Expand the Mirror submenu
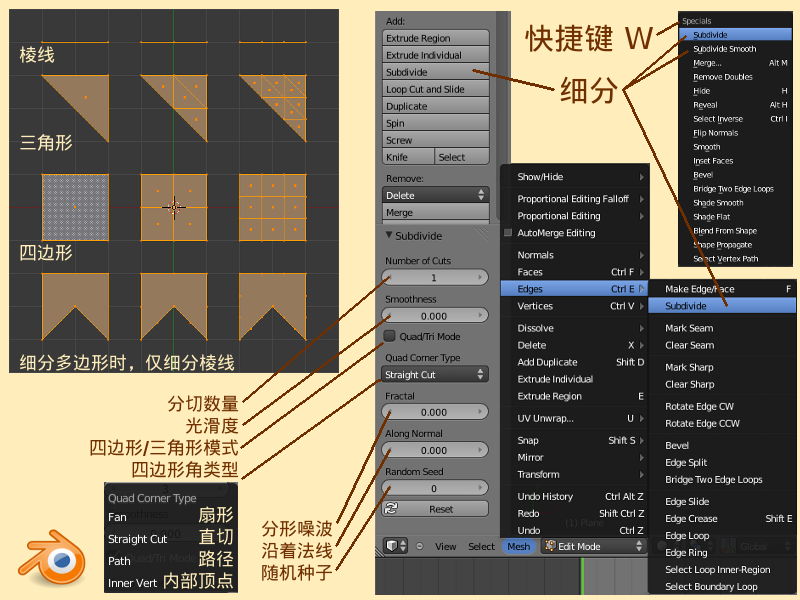 pyautogui.click(x=574, y=457)
